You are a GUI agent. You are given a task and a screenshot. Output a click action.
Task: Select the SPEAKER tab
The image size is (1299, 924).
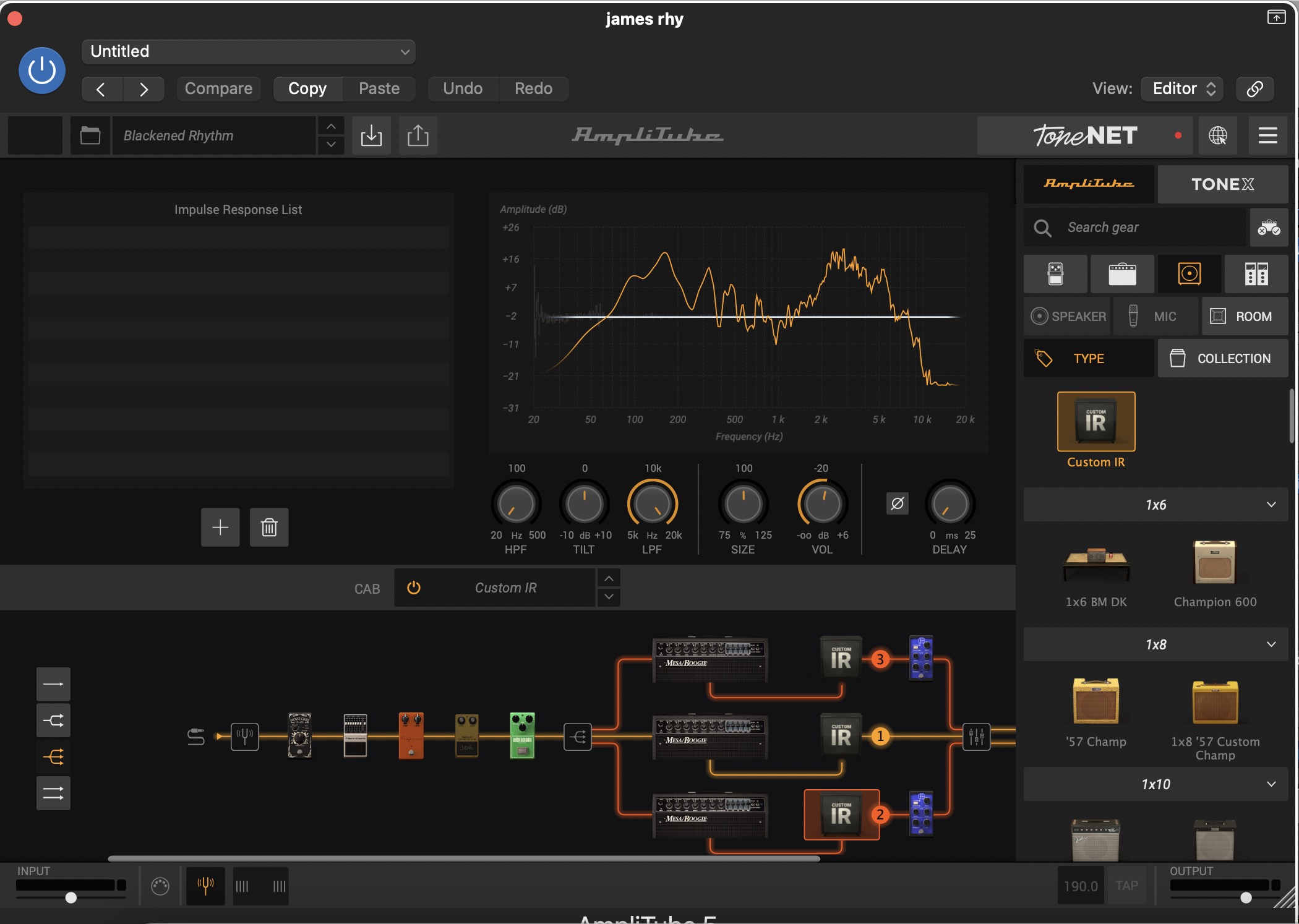pos(1068,317)
